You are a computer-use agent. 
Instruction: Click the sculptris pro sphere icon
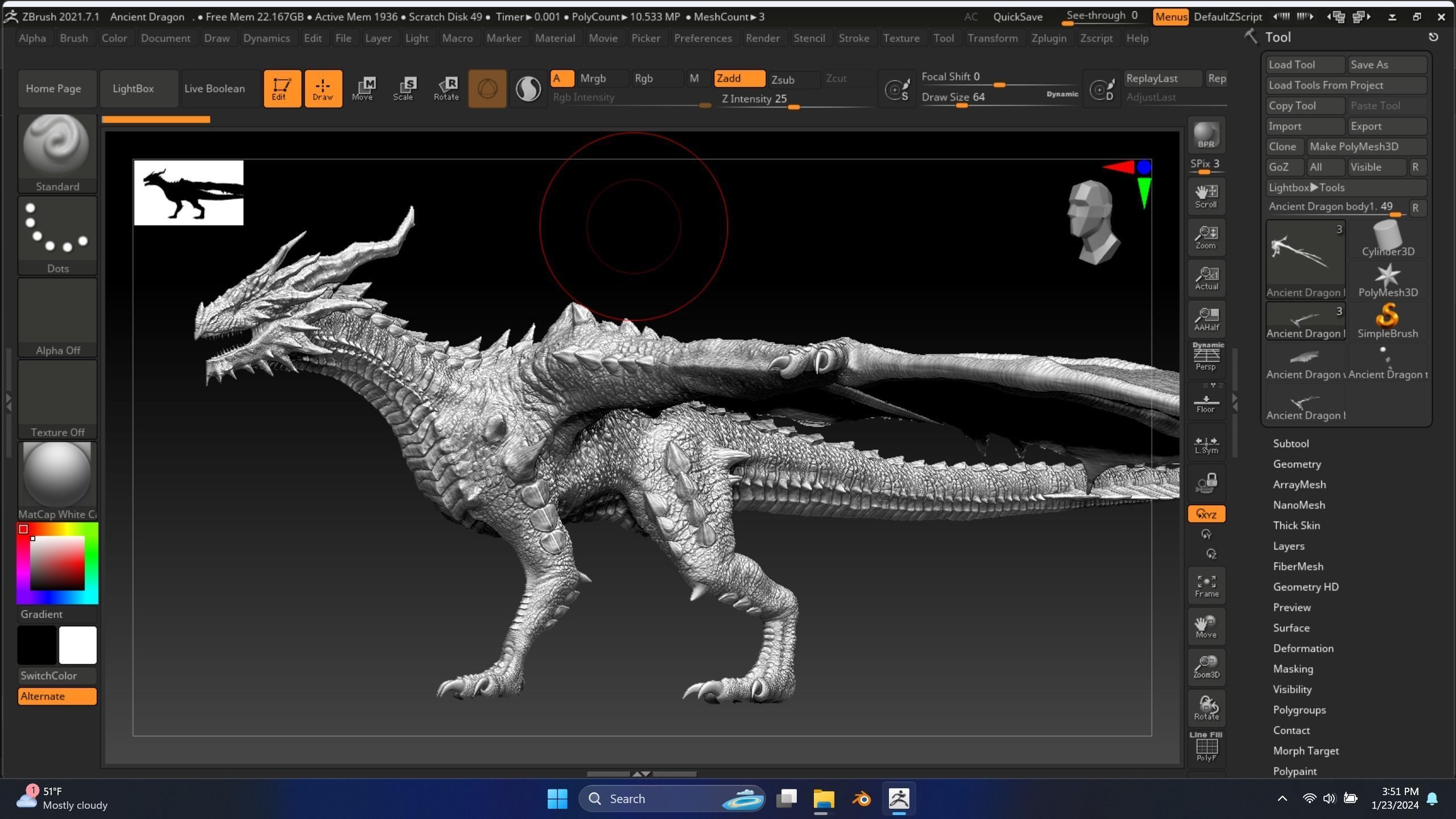(528, 89)
